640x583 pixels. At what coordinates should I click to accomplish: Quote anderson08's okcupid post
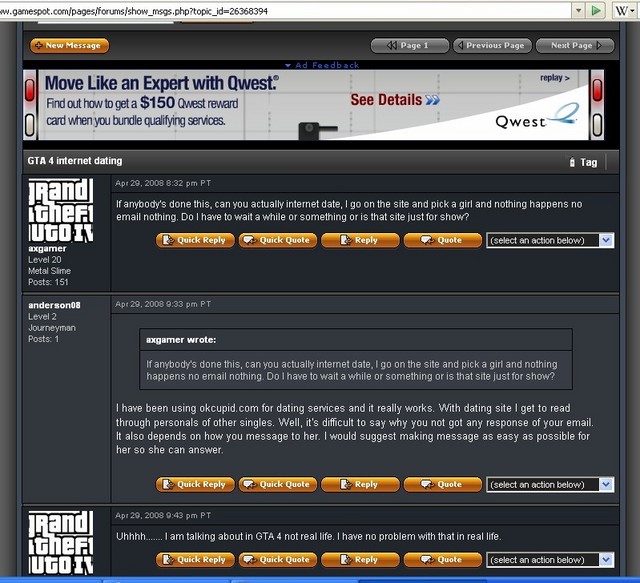(442, 485)
